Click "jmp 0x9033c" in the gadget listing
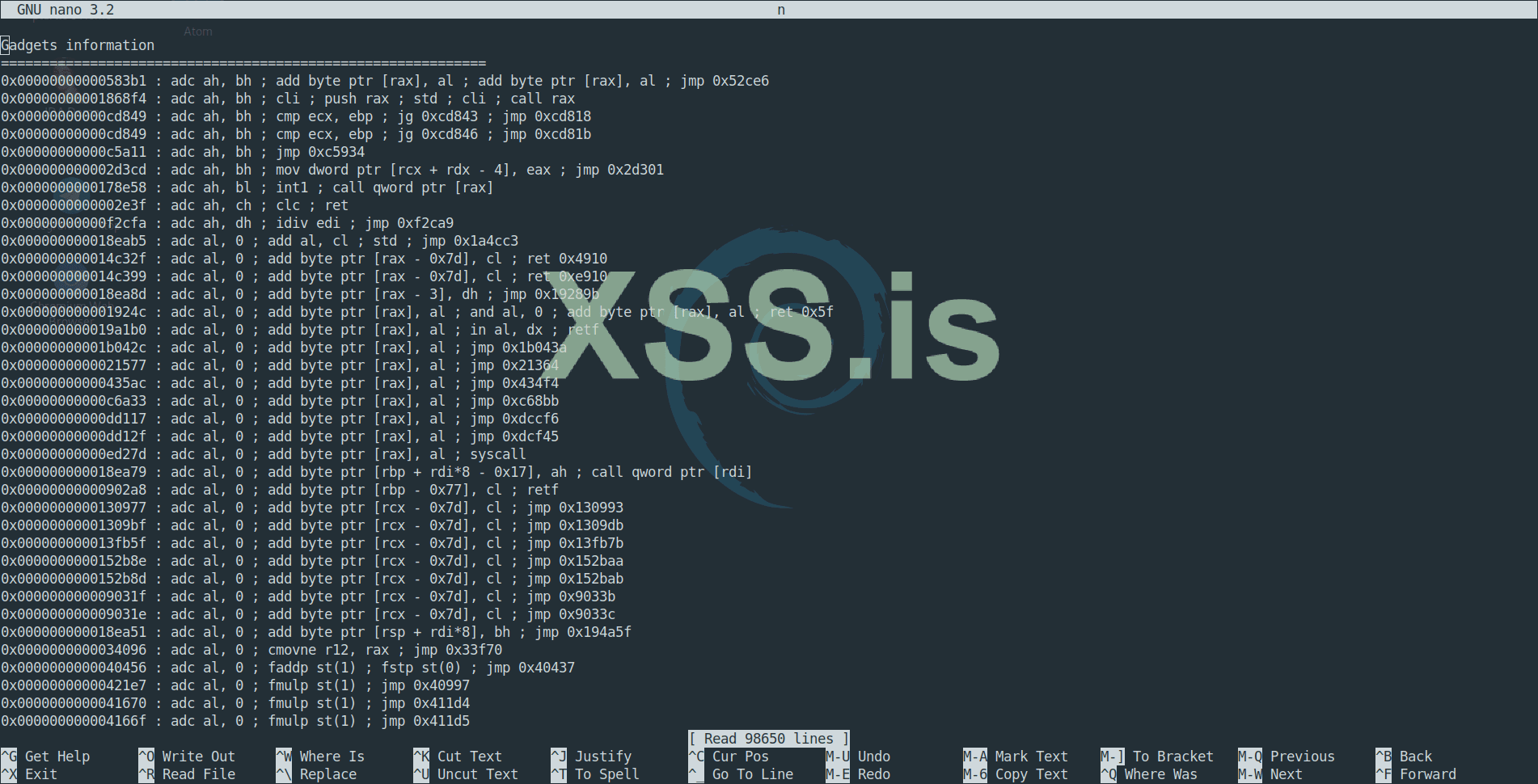The height and width of the screenshot is (784, 1538). 571,614
